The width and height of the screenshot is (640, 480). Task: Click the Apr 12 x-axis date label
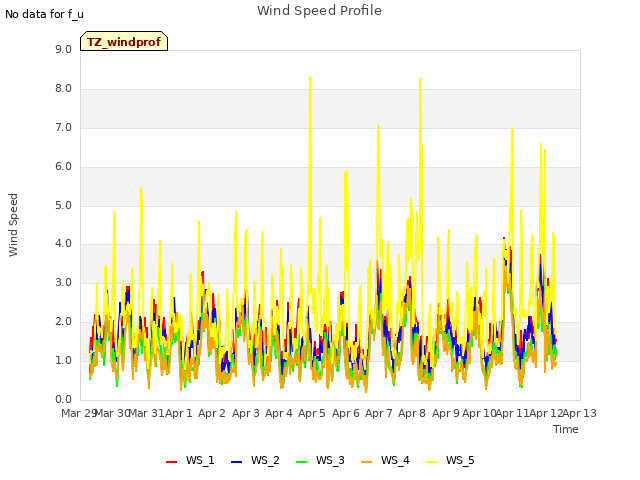click(x=546, y=413)
